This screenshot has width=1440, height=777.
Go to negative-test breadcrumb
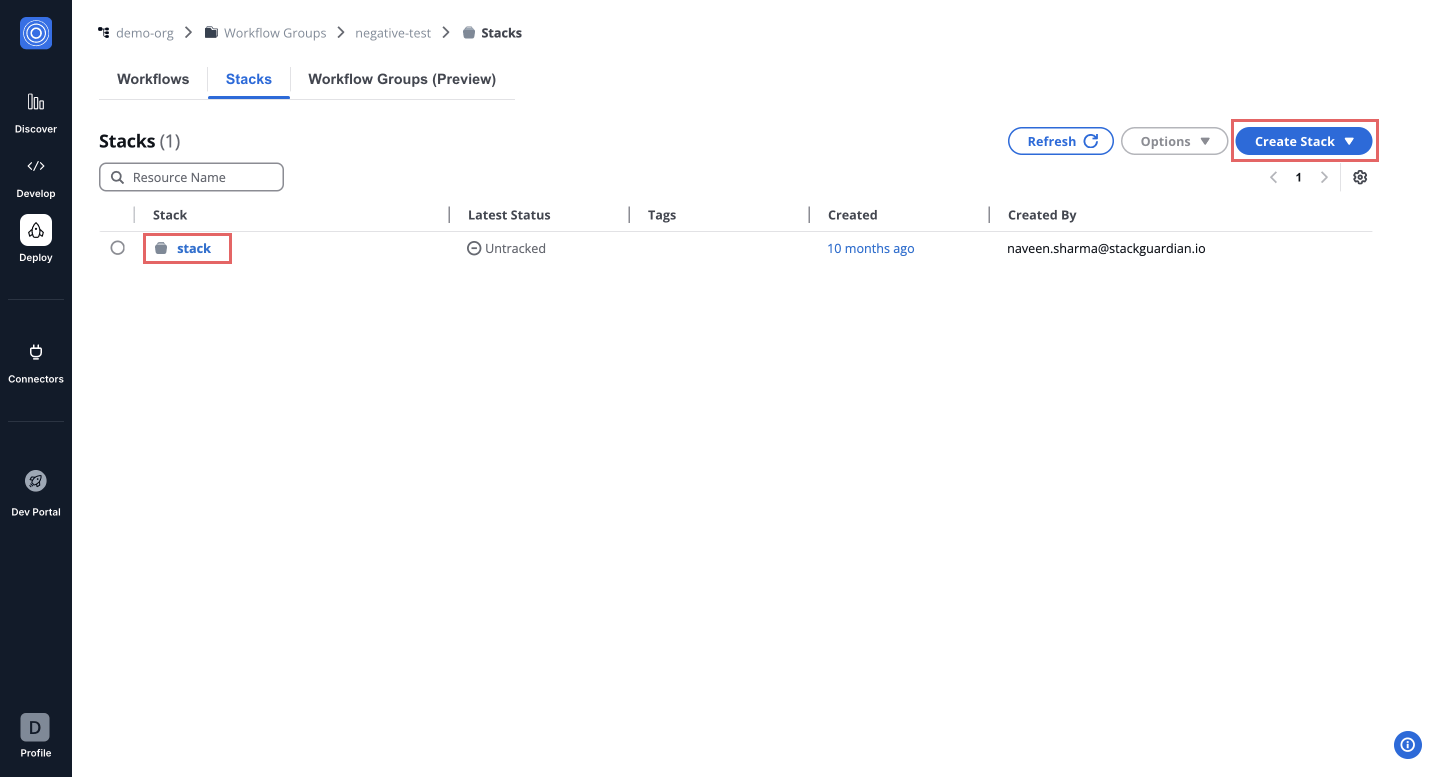393,33
